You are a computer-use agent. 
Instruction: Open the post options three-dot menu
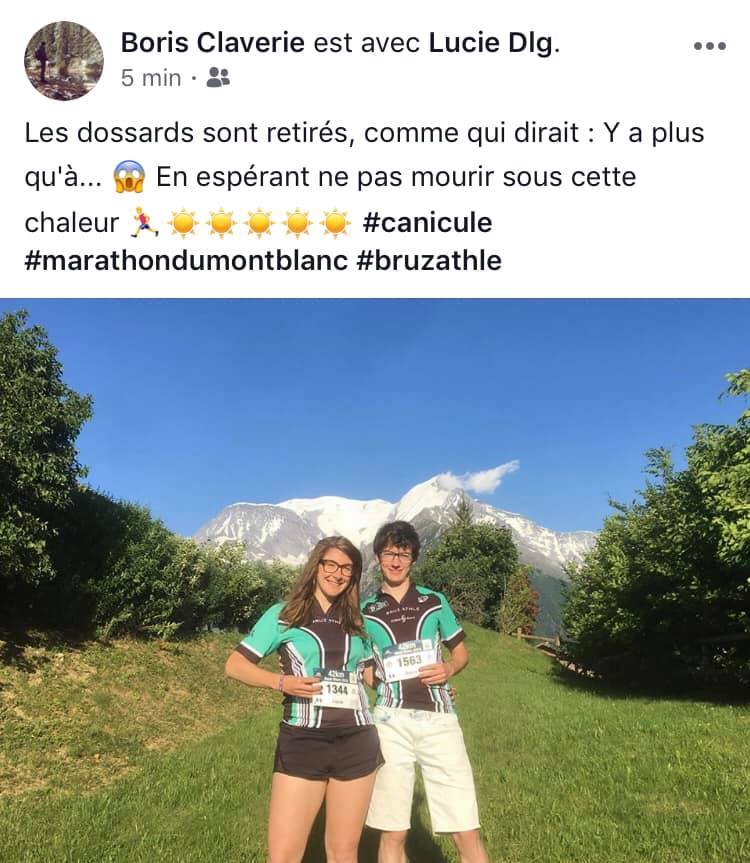[x=710, y=46]
